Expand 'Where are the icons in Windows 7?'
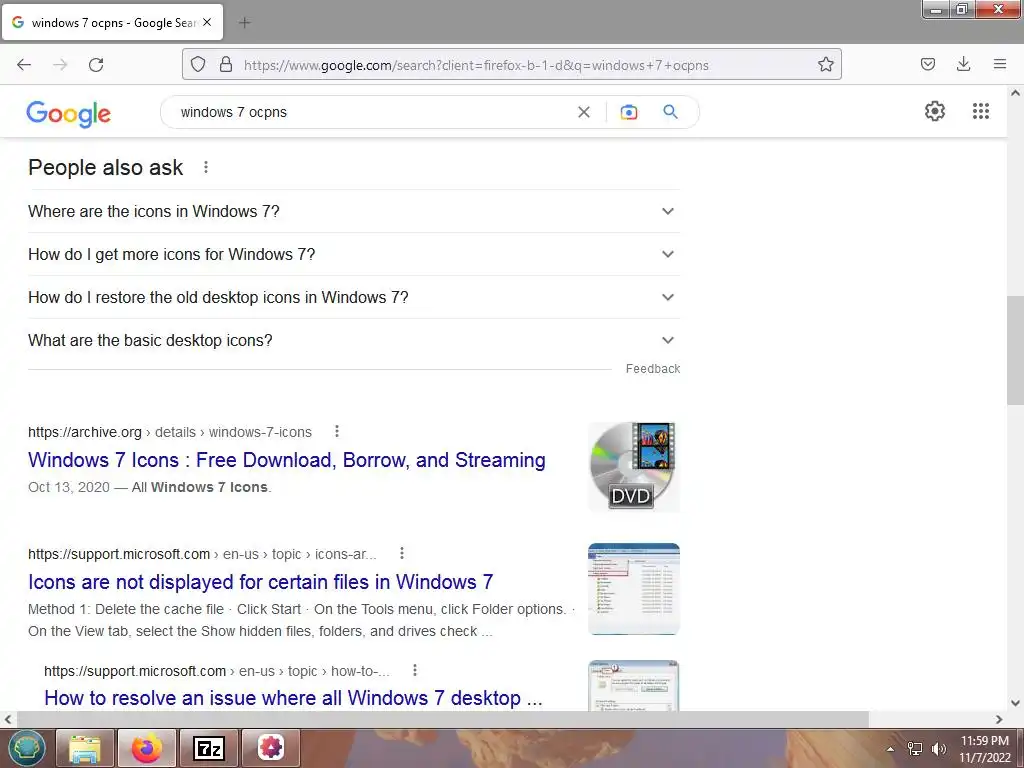This screenshot has width=1024, height=768. tap(353, 212)
